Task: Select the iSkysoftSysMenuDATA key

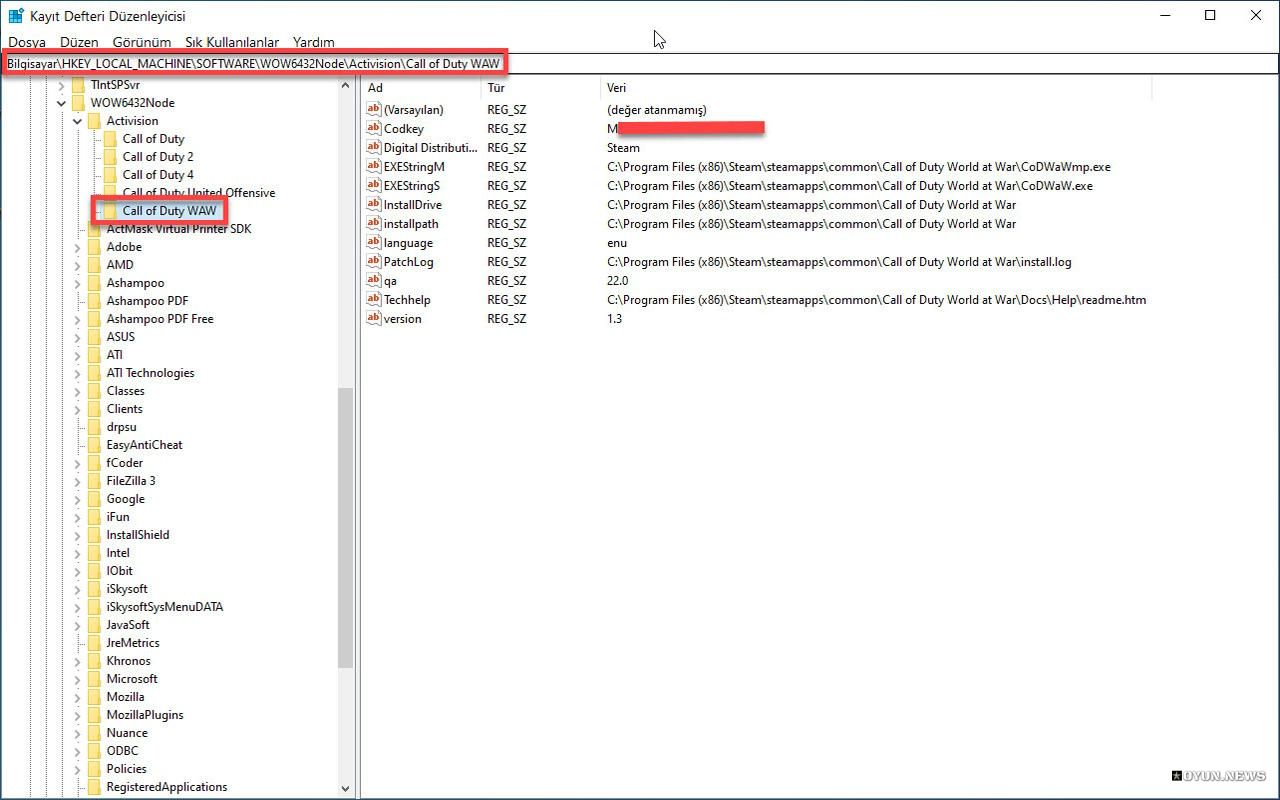Action: point(165,607)
